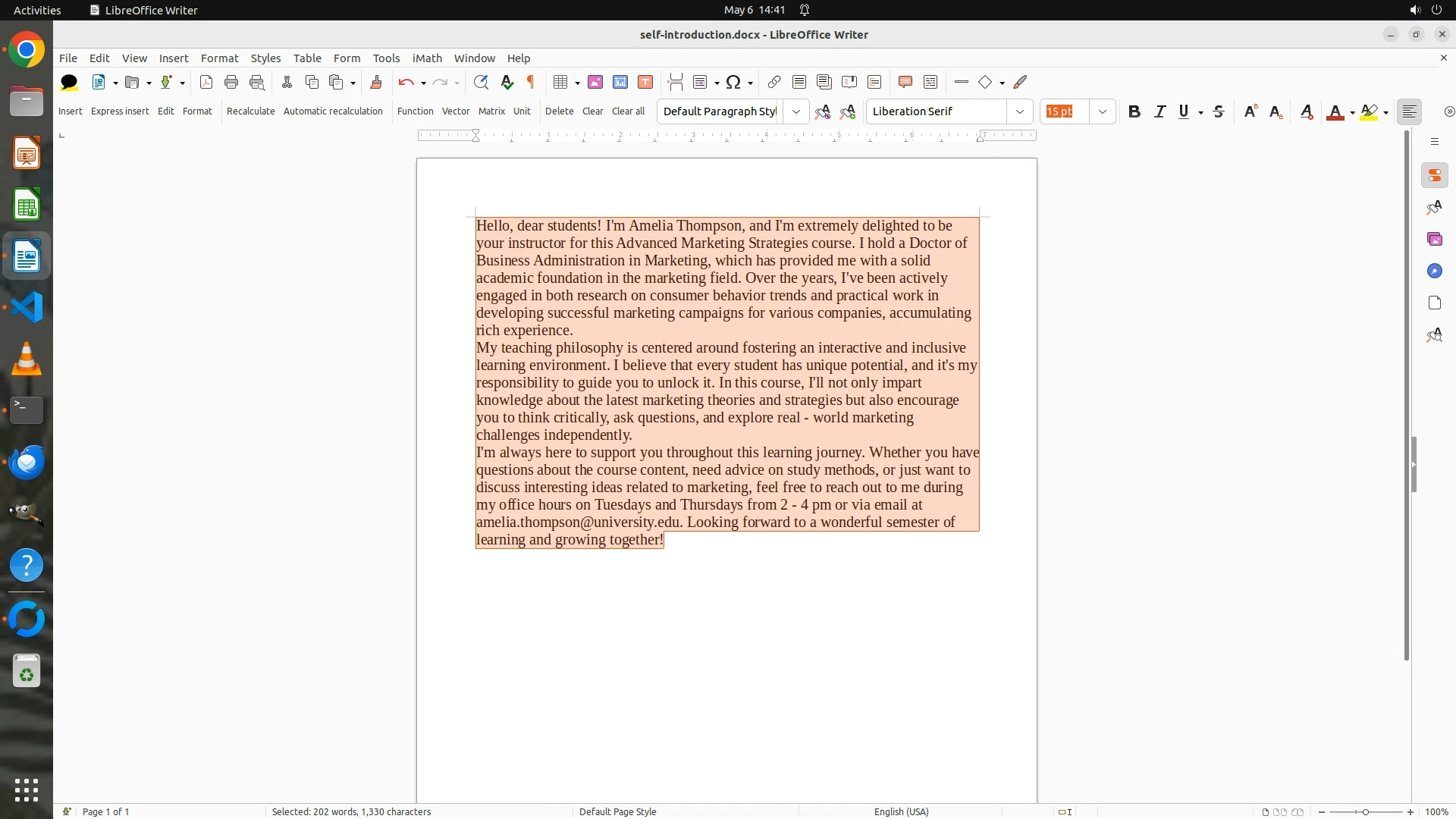1456x819 pixels.
Task: Click the Cut scissors icon
Action: point(287,82)
